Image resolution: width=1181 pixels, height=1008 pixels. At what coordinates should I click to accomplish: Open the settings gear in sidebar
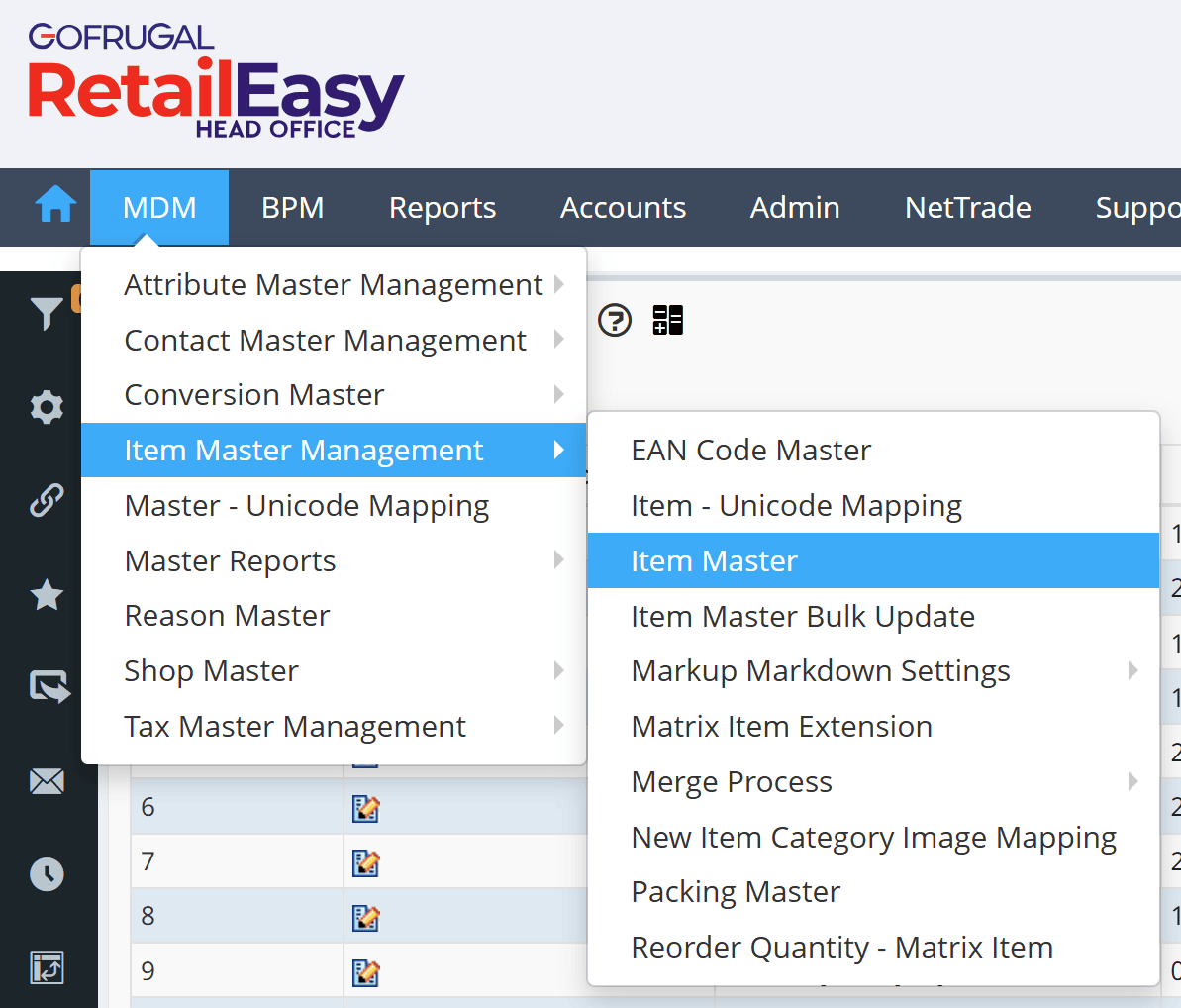pos(47,407)
